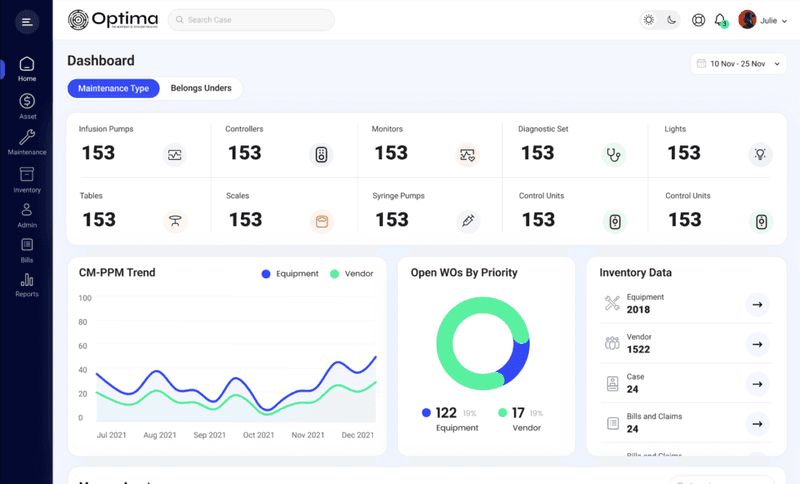Click the blue Equipment legend swatch

(266, 274)
